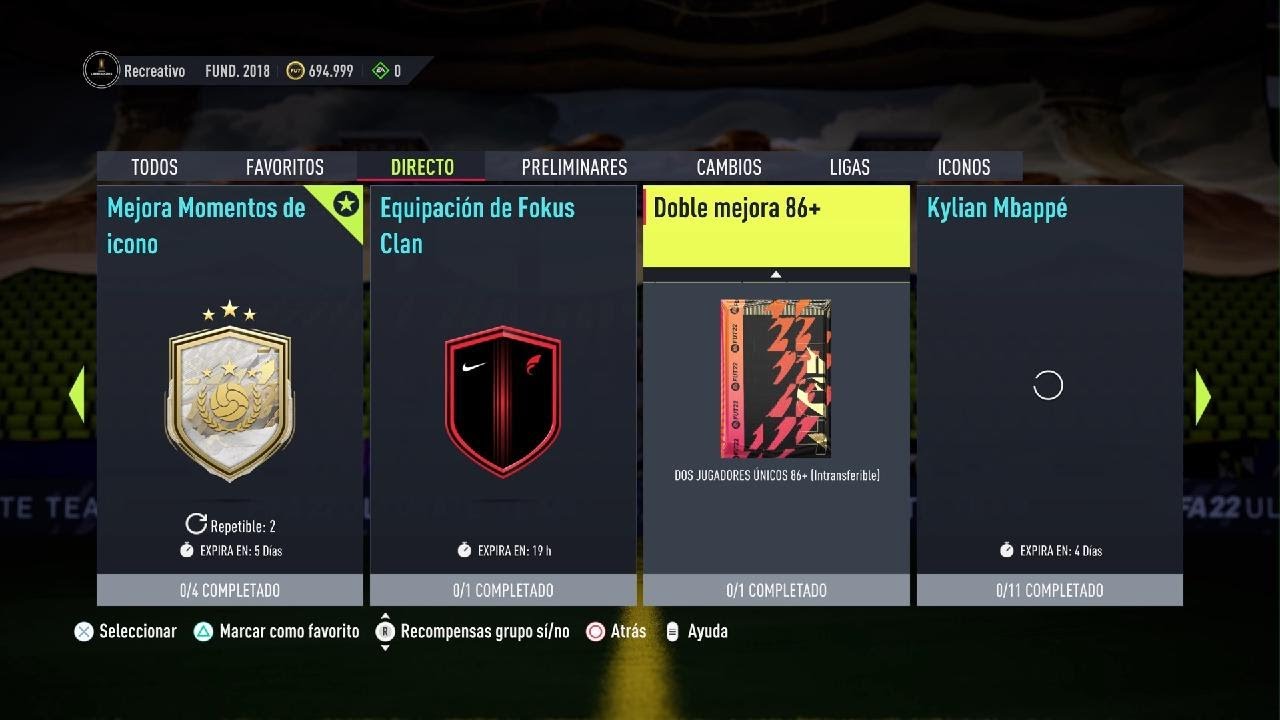Click the FUT coins balance icon
This screenshot has height=720, width=1280.
(x=295, y=71)
